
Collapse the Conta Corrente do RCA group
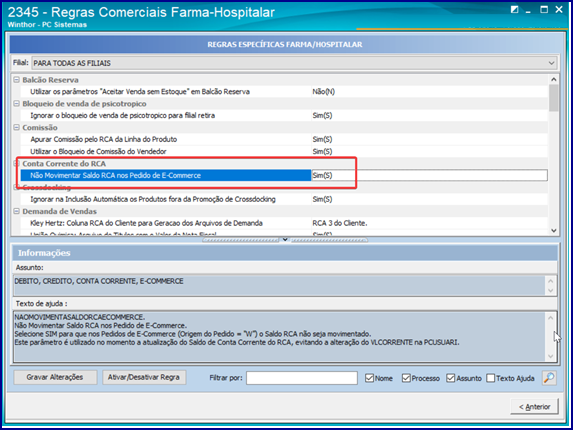(16, 163)
